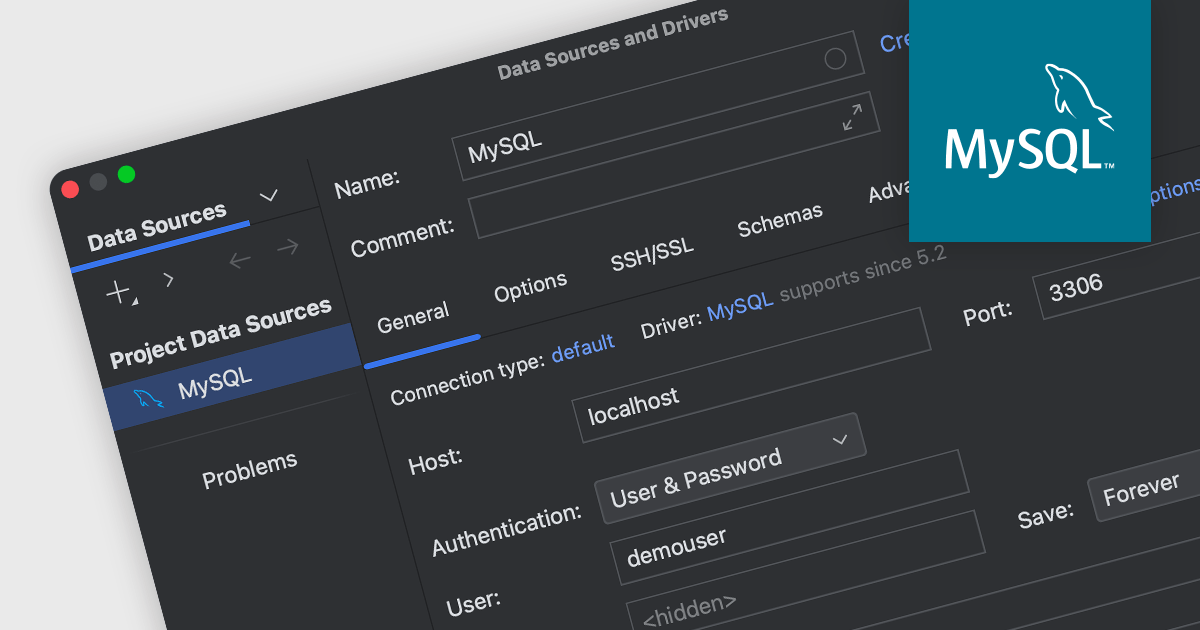Click the forward navigation arrow
The width and height of the screenshot is (1200, 630).
pos(288,247)
